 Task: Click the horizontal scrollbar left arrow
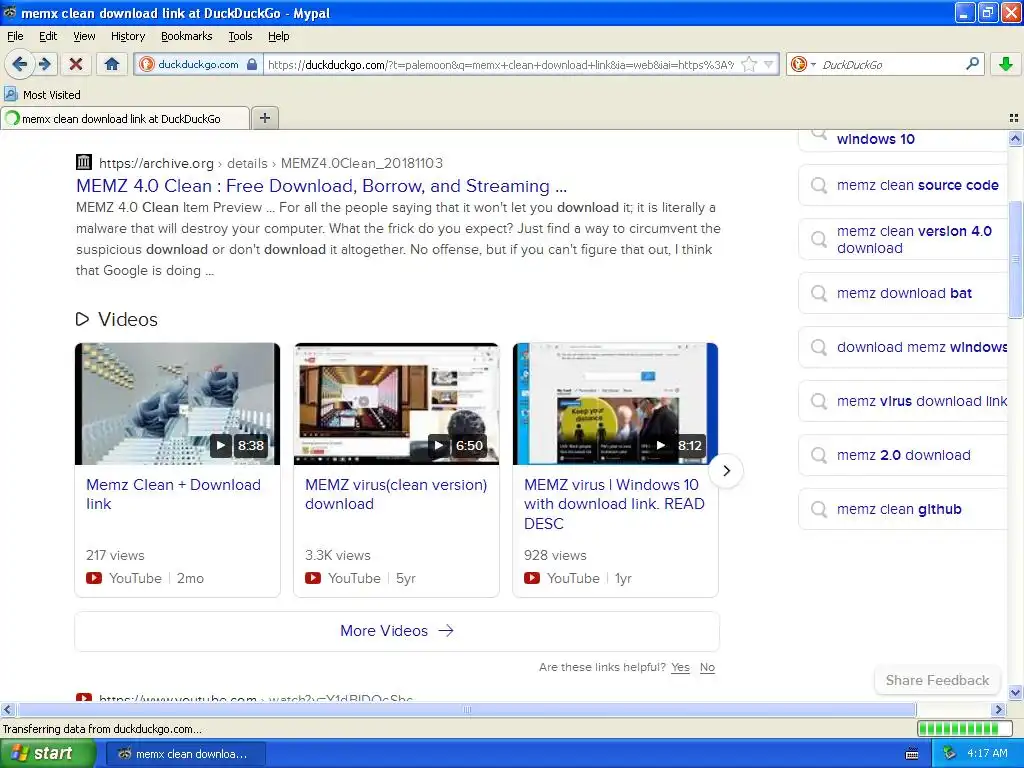point(7,709)
